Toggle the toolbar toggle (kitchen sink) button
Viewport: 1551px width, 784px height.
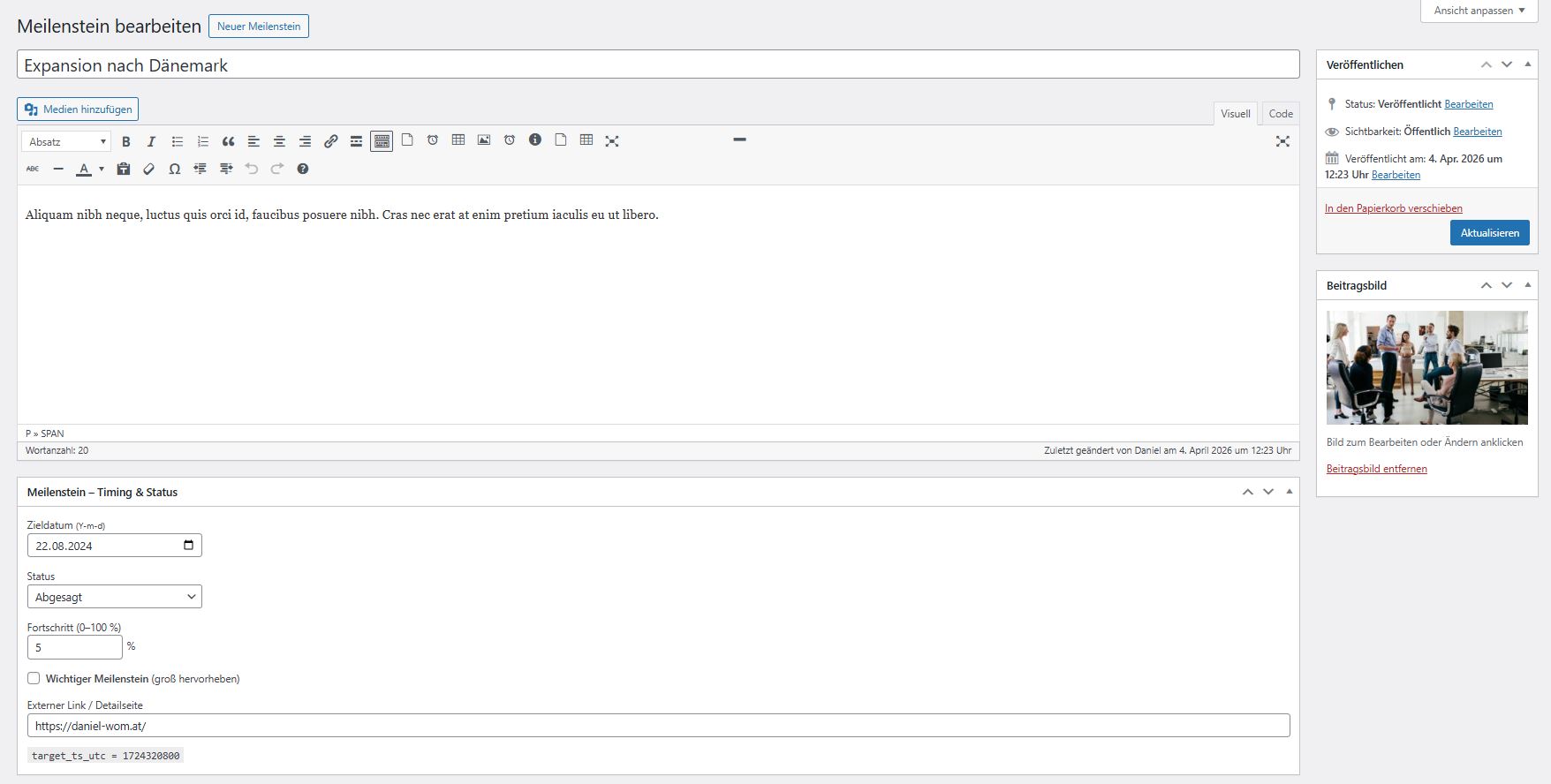click(x=382, y=141)
